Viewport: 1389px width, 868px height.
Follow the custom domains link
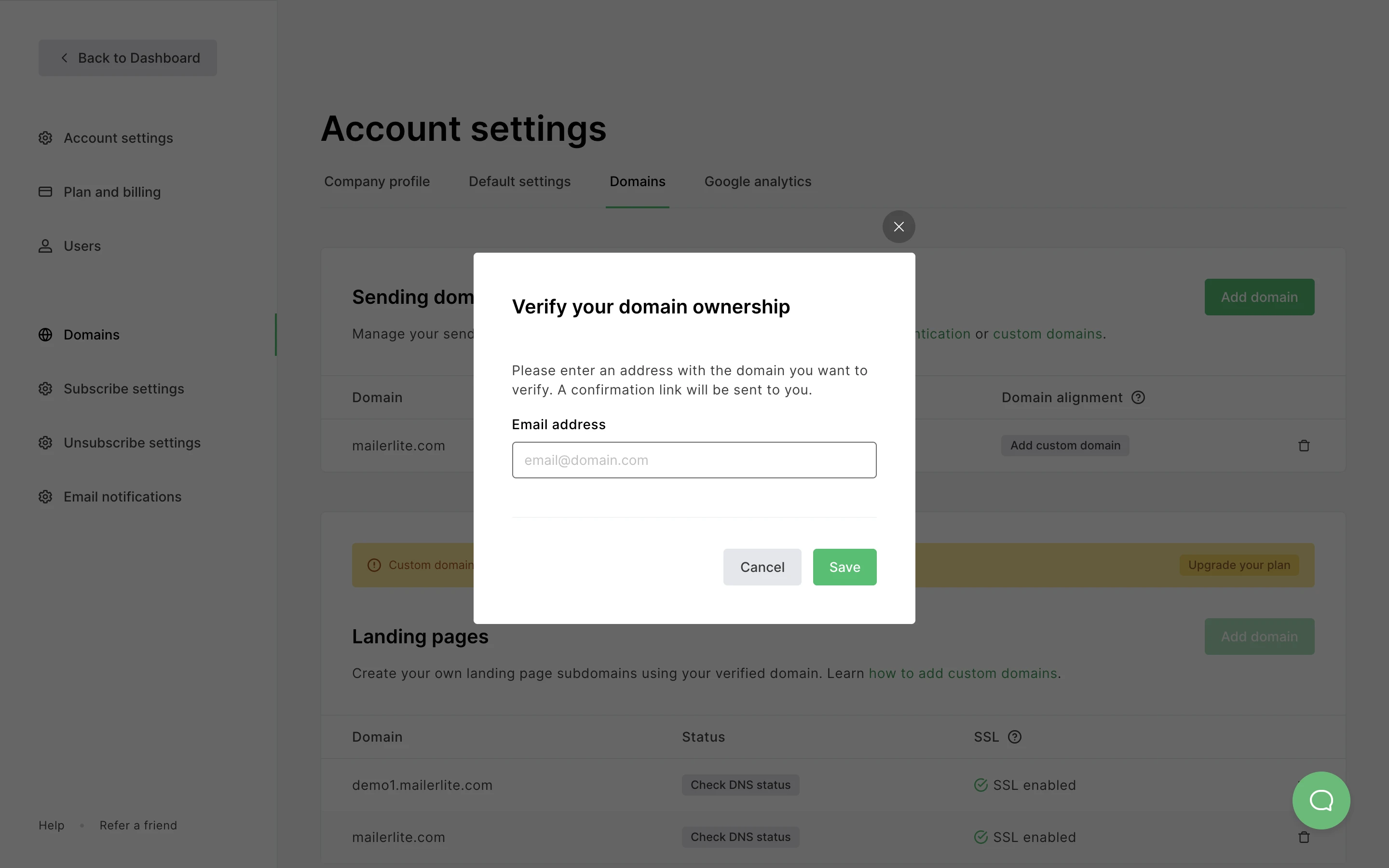point(1047,334)
